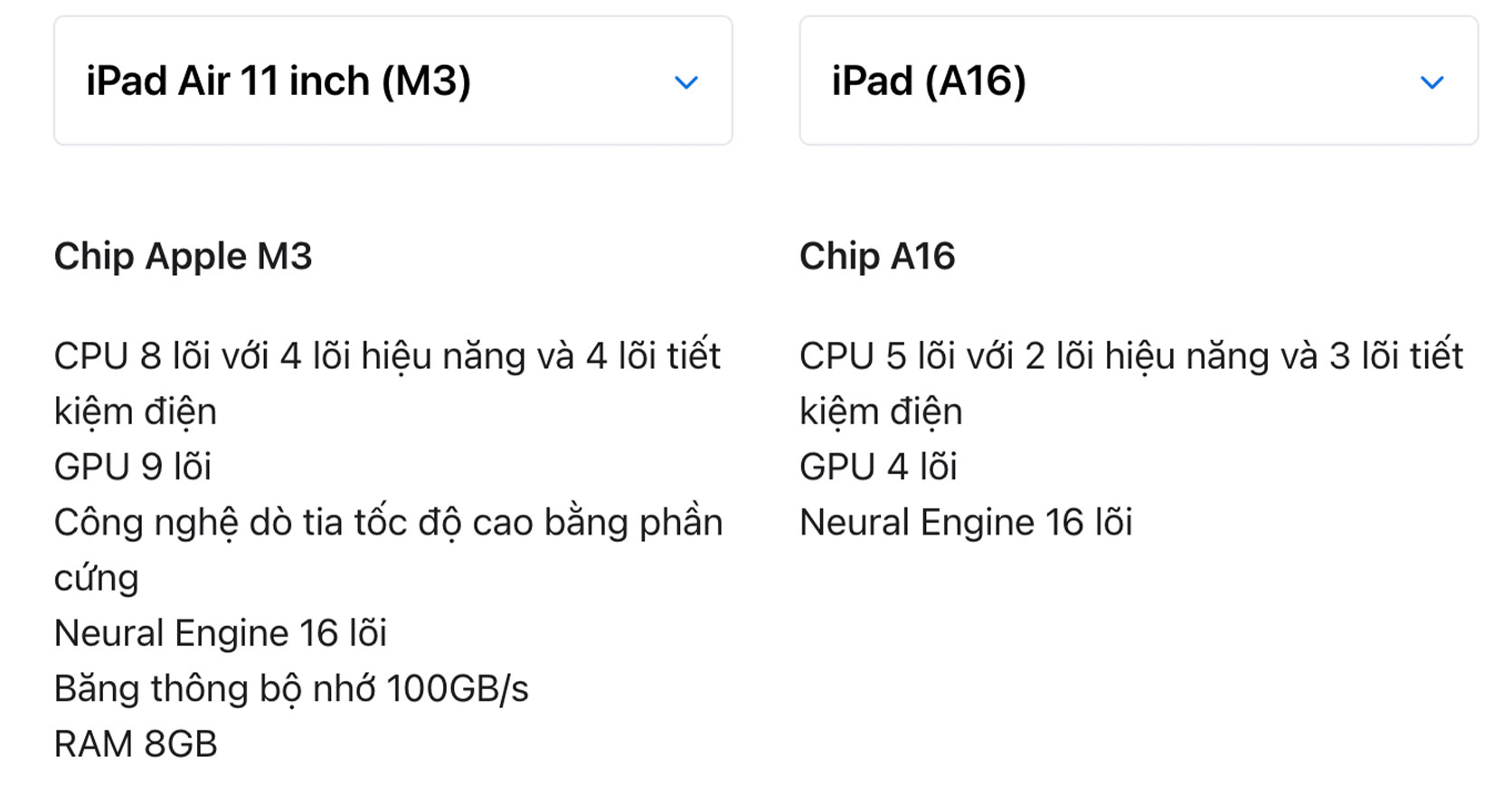This screenshot has height=795, width=1512.
Task: Click Neural Engine 16 lõi under M3
Action: (x=221, y=633)
